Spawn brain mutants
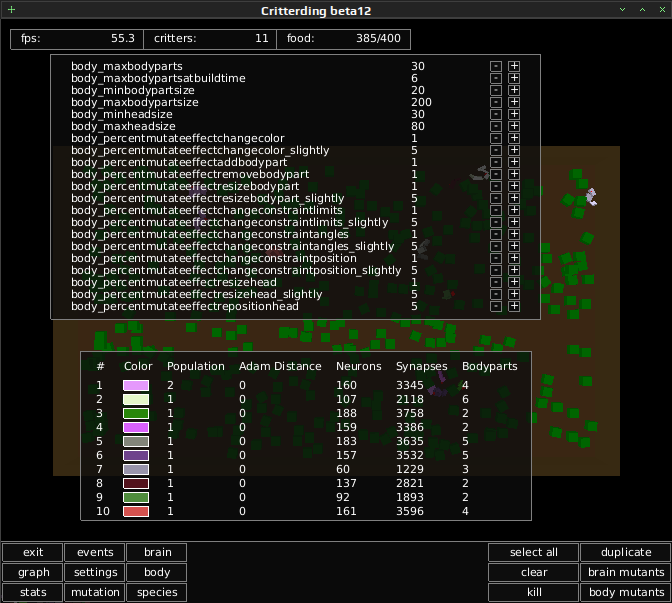Screen dimensions: 672x603 (x=626, y=572)
